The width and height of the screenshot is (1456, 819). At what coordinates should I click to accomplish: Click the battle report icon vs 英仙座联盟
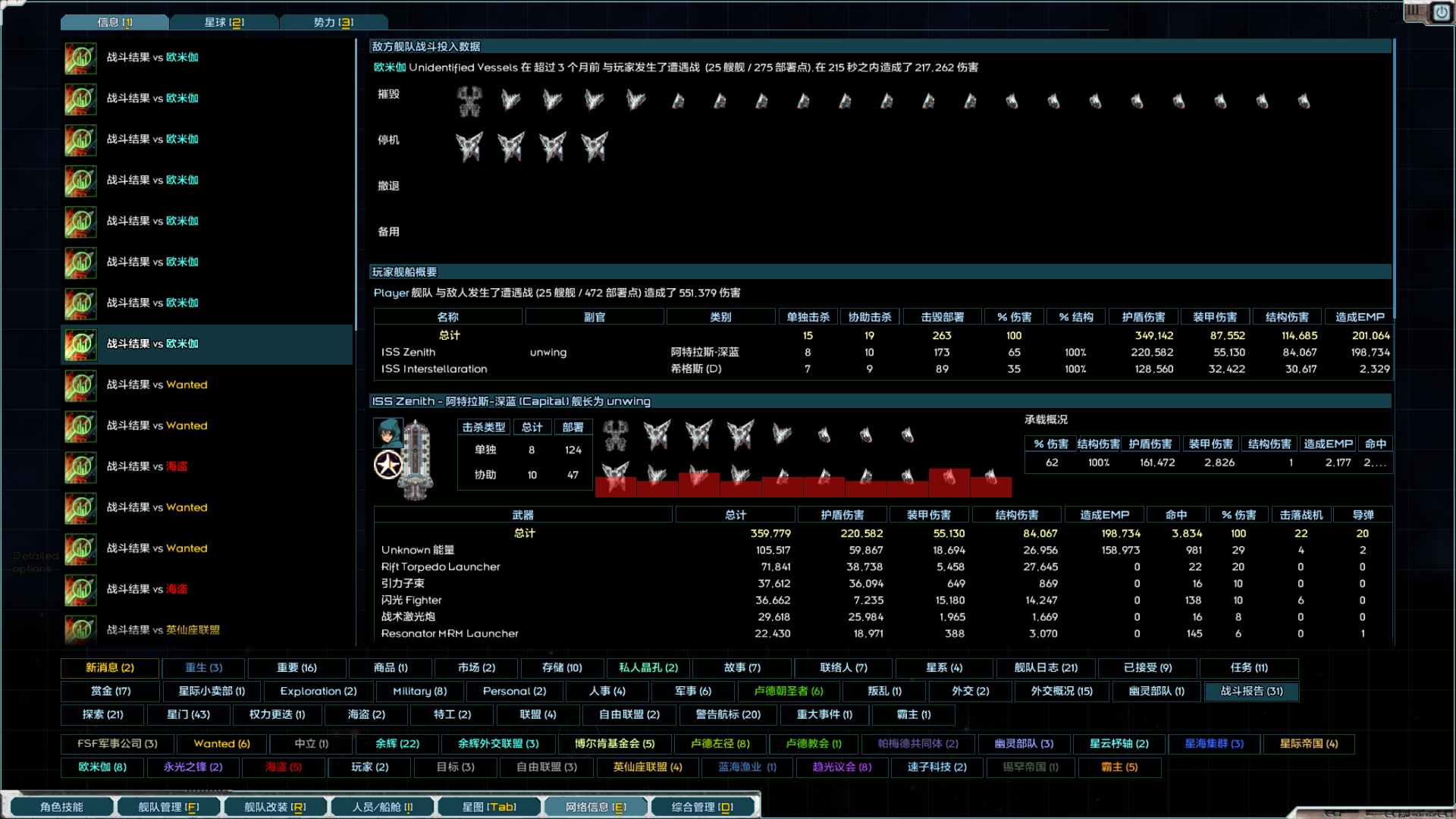(x=80, y=630)
